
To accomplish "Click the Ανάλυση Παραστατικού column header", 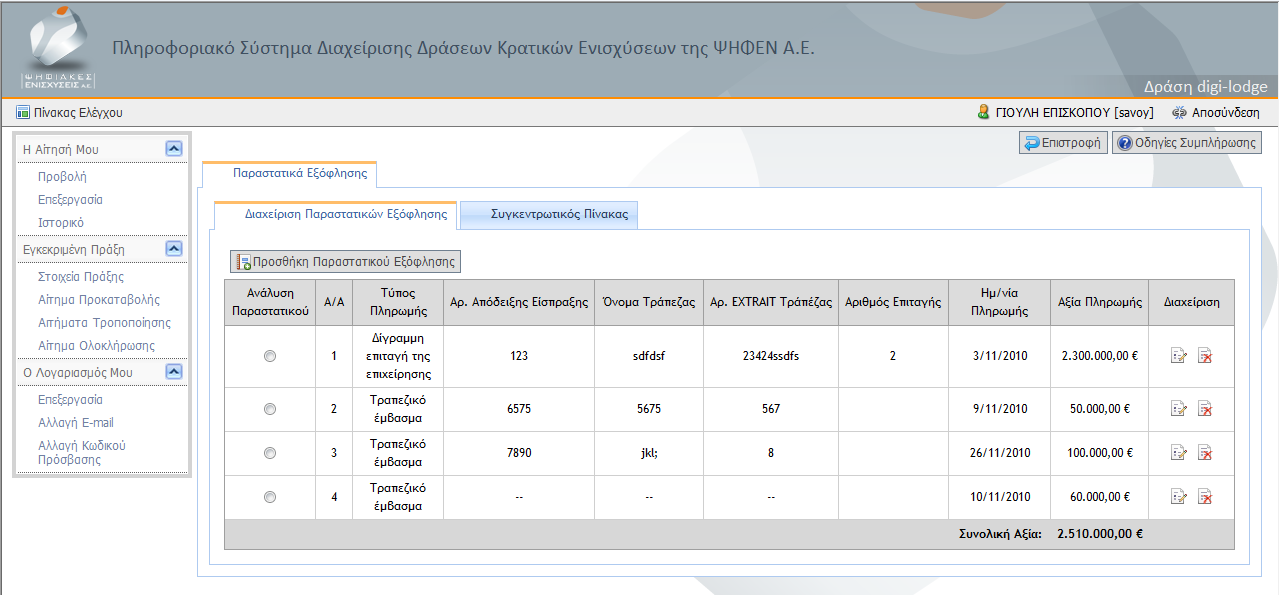I will pos(270,302).
